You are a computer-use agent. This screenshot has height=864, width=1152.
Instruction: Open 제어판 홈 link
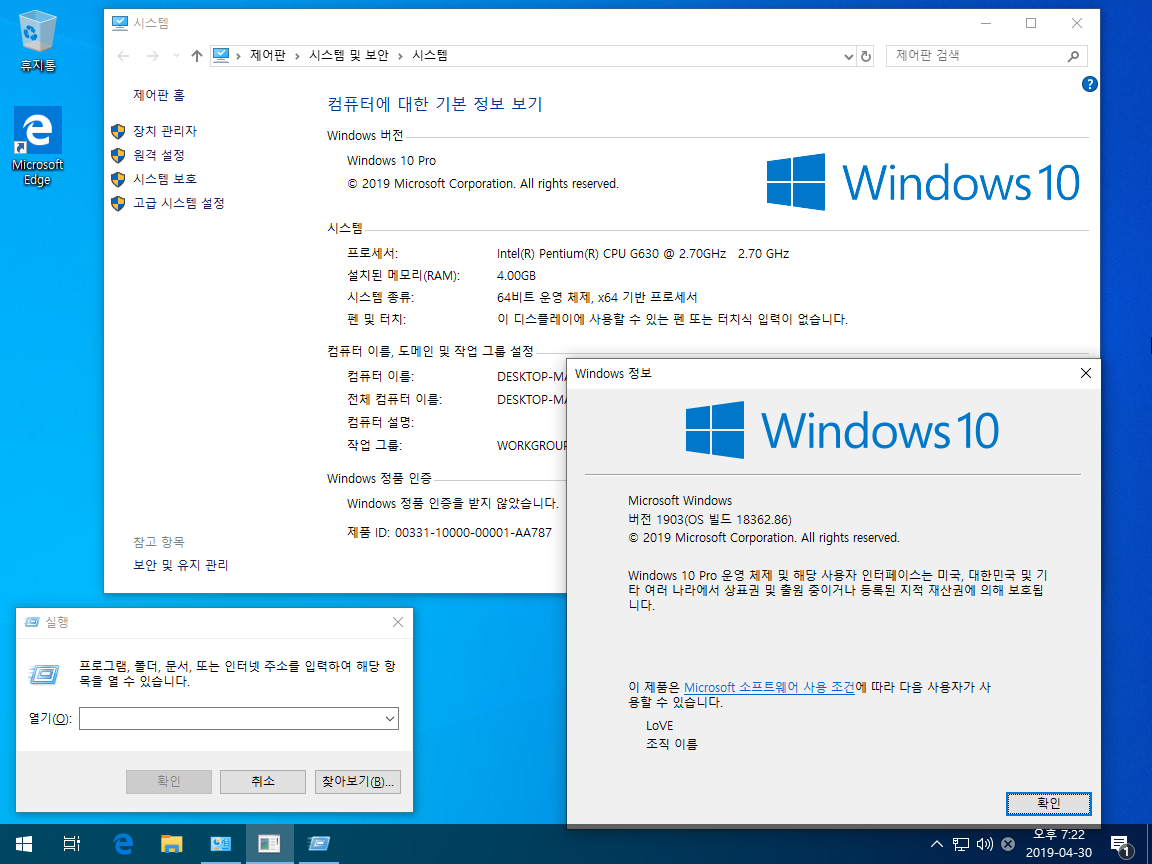(159, 95)
